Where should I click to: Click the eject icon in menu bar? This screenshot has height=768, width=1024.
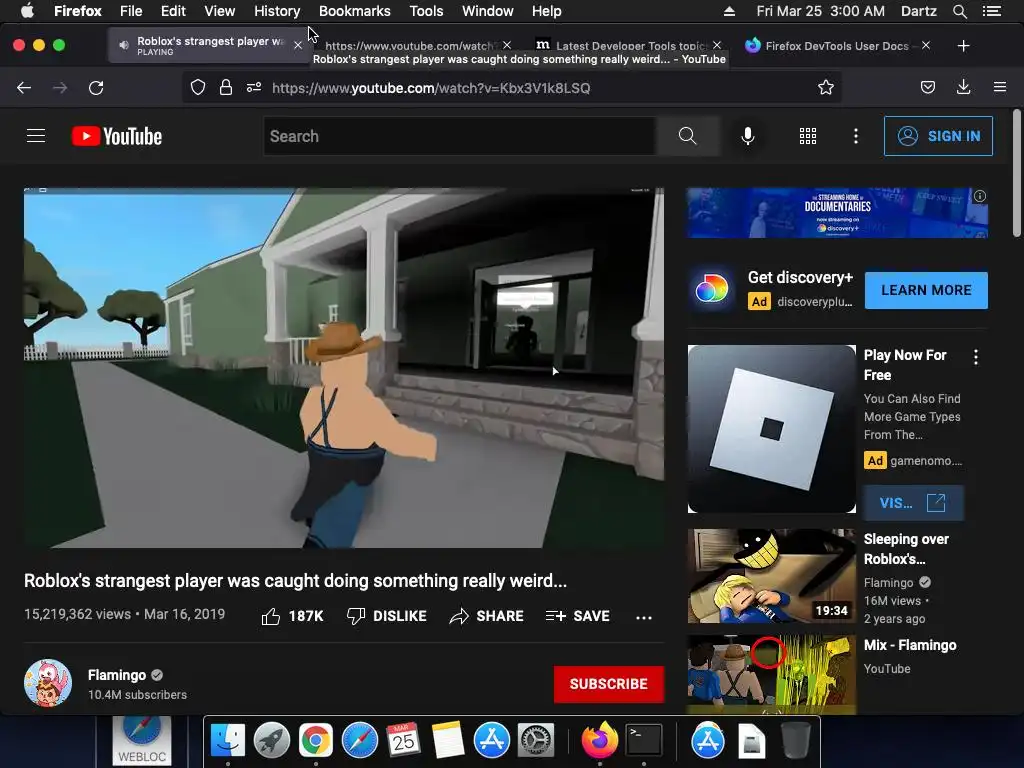[729, 11]
